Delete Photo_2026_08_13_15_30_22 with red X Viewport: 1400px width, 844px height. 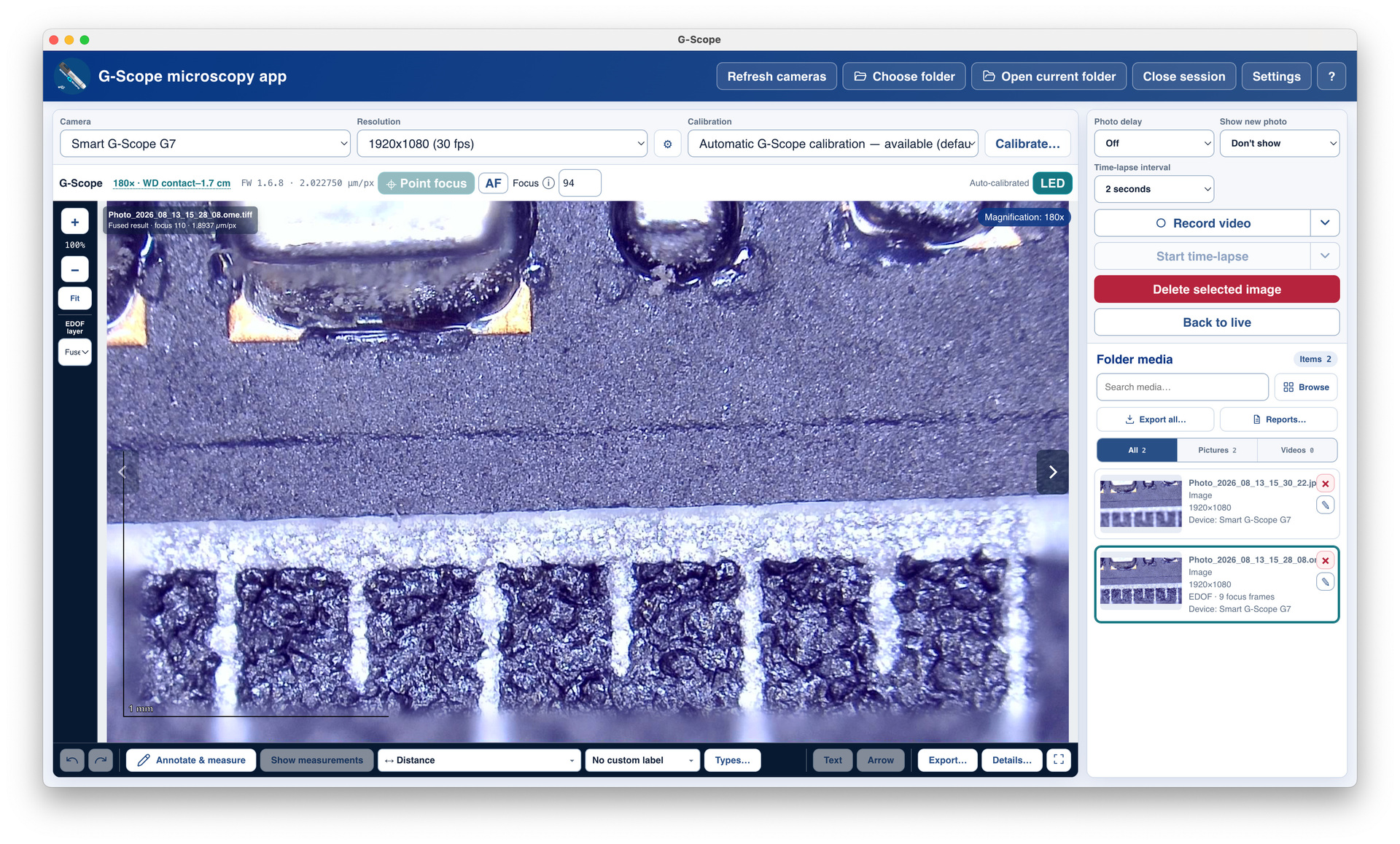(1326, 484)
